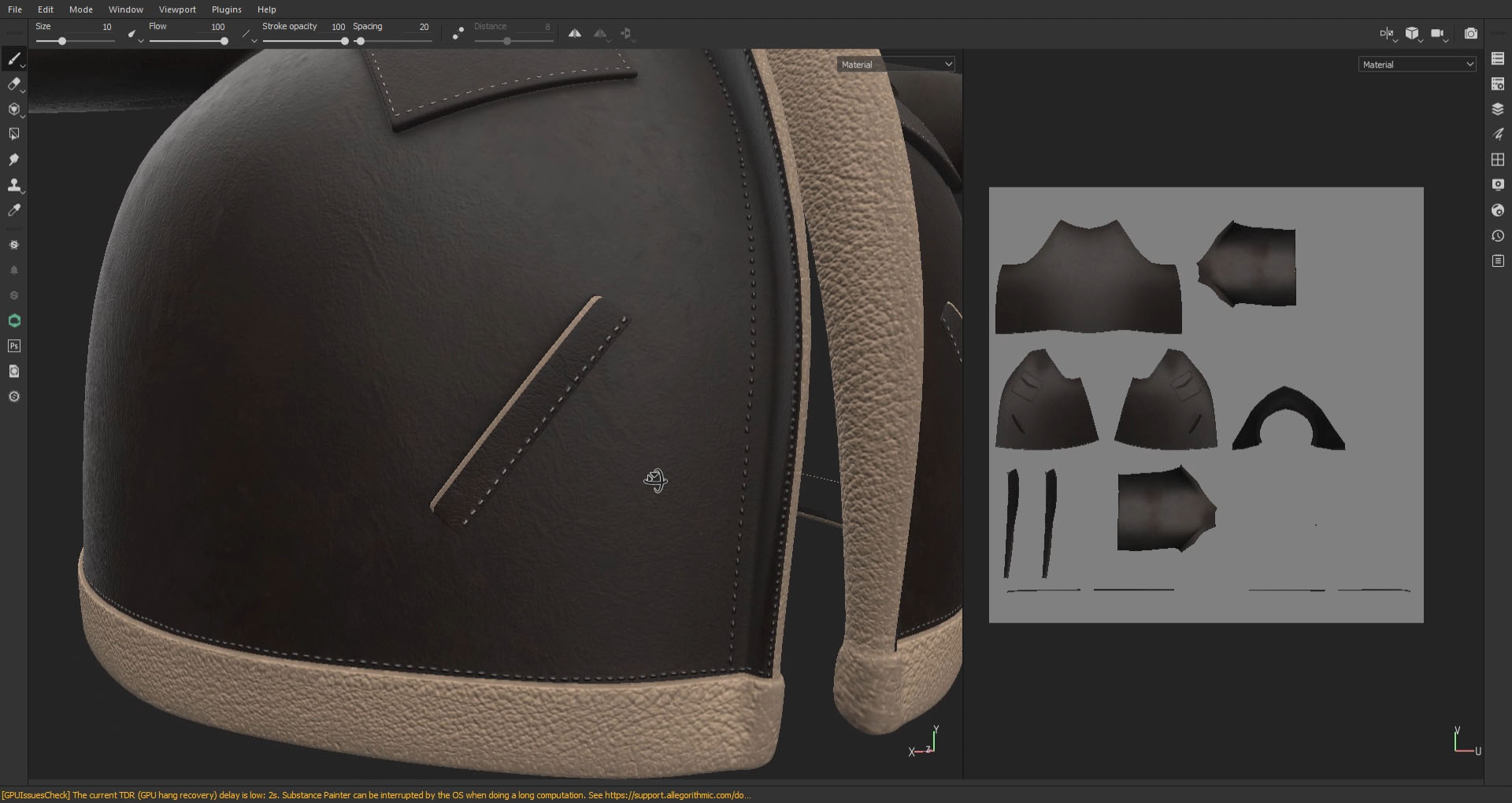This screenshot has height=803, width=1512.
Task: Click the bottom circular S plugin icon
Action: pyautogui.click(x=13, y=396)
